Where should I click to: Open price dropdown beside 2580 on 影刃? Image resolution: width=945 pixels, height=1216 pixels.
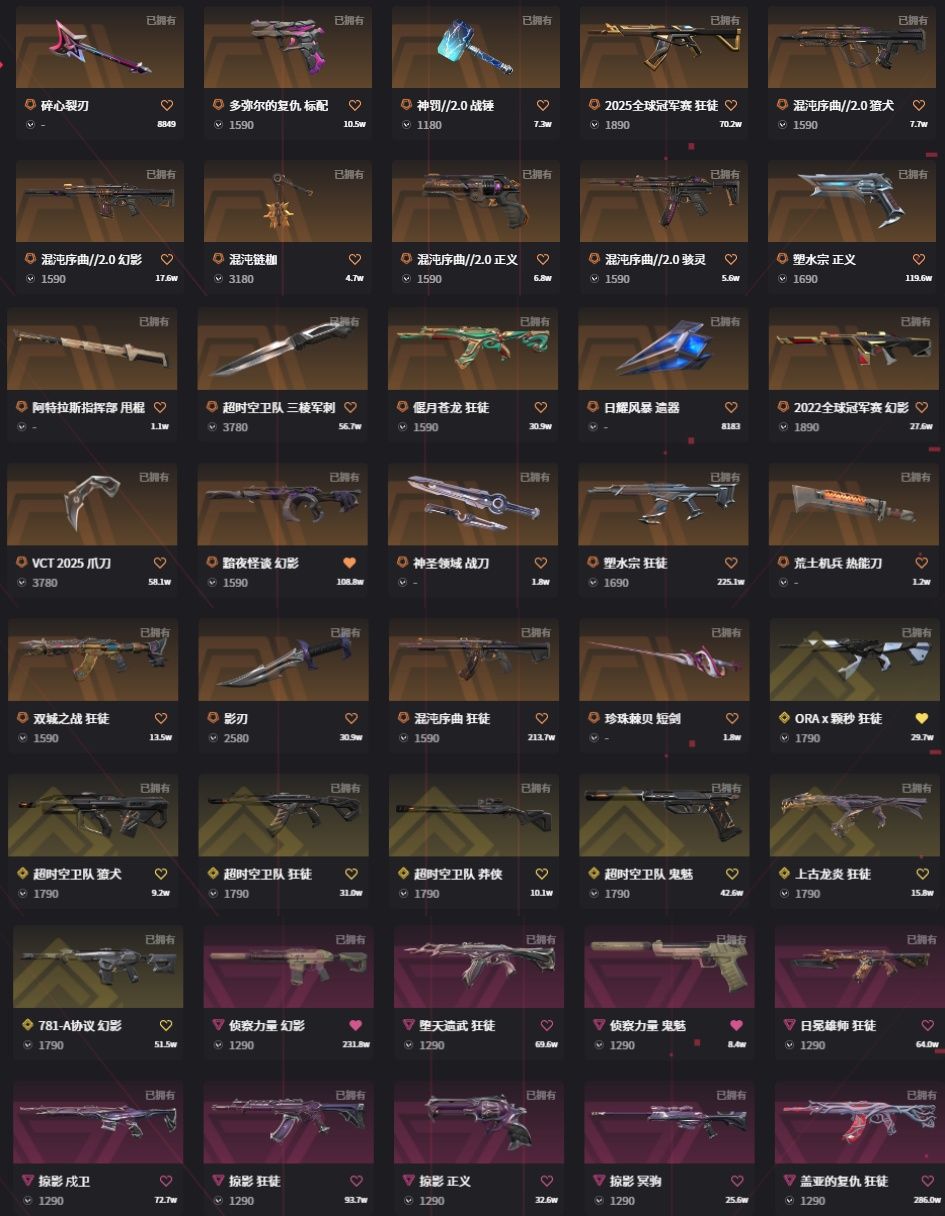212,738
